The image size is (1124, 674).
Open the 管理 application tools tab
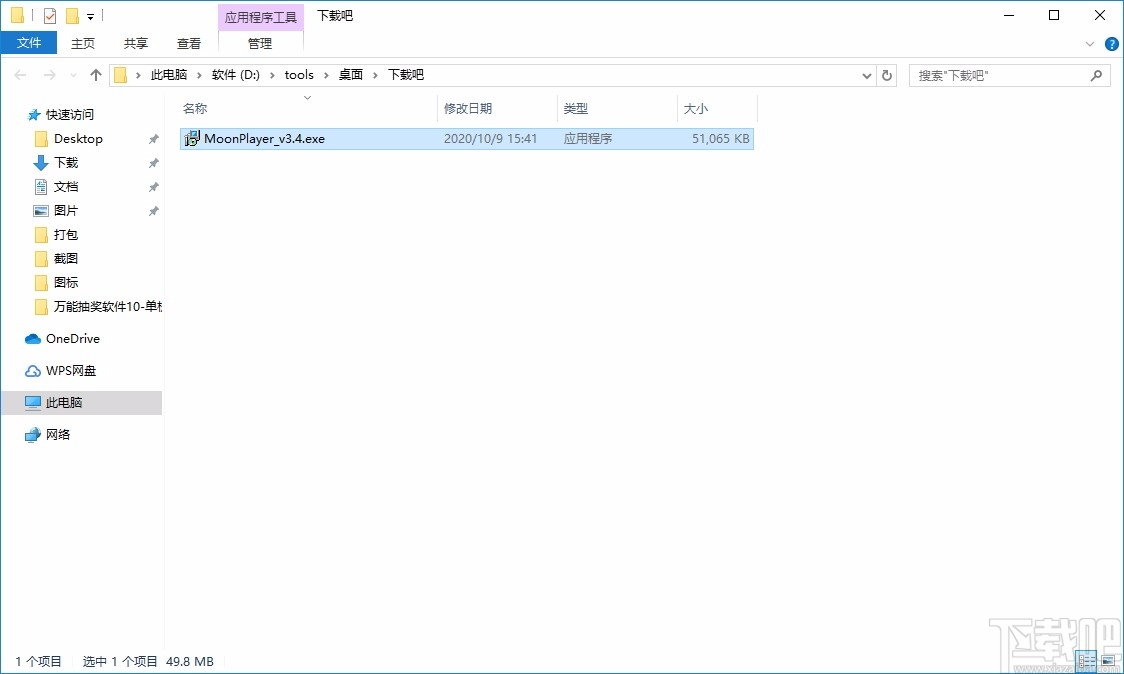(259, 43)
